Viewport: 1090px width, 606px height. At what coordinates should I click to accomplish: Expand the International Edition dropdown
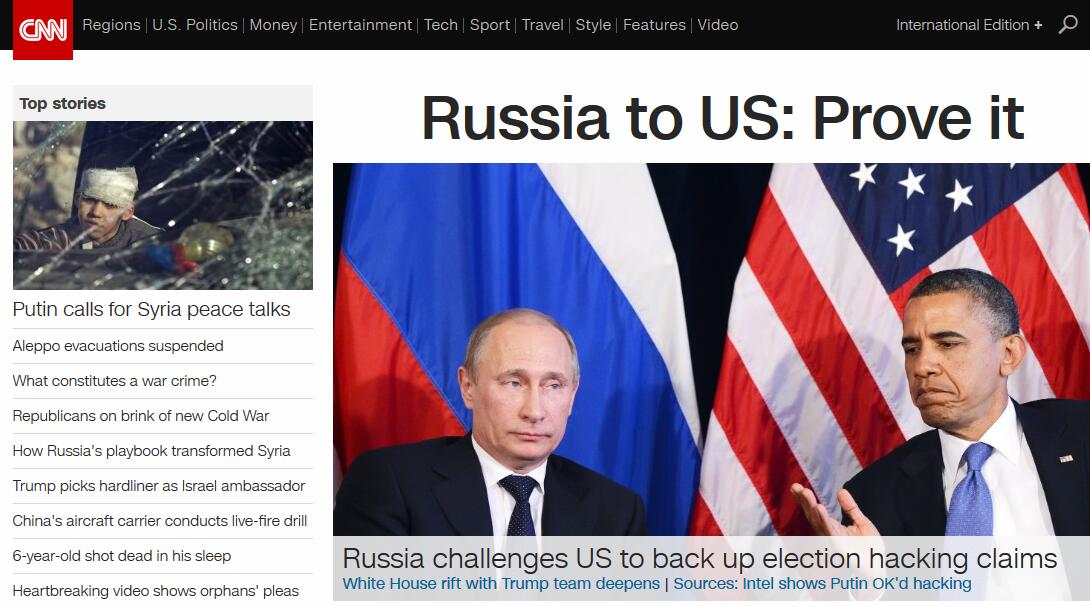point(968,25)
